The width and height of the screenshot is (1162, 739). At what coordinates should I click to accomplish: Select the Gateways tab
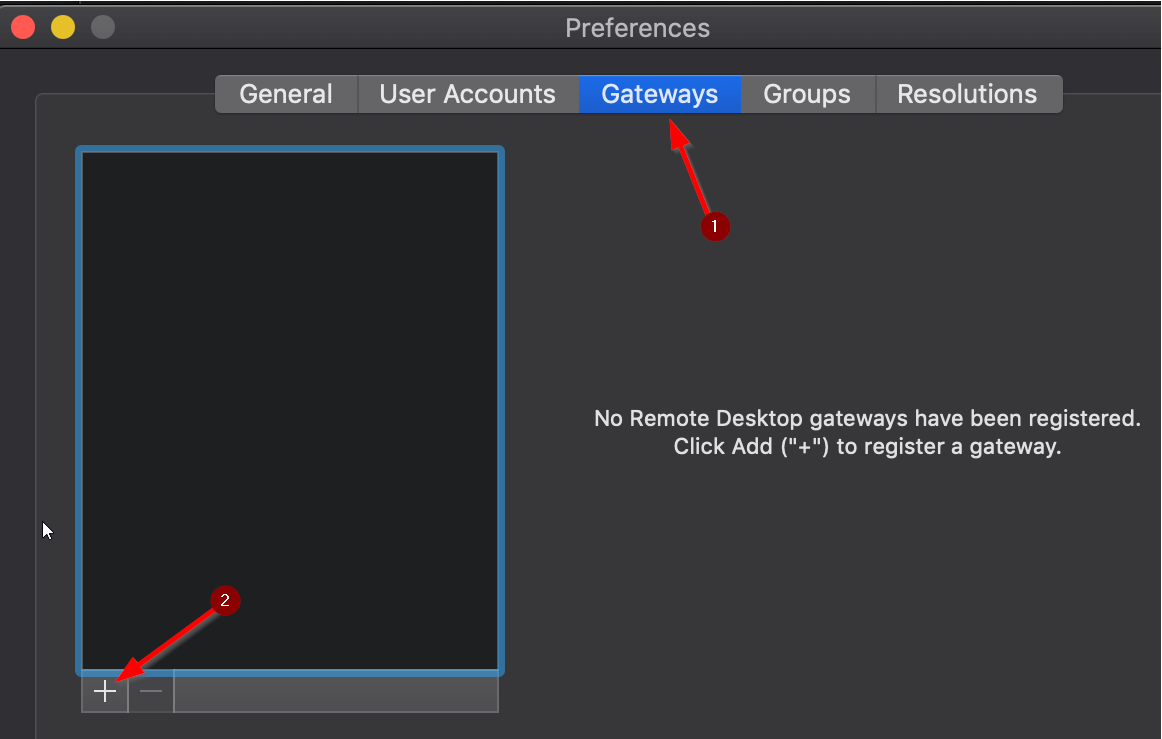tap(660, 94)
